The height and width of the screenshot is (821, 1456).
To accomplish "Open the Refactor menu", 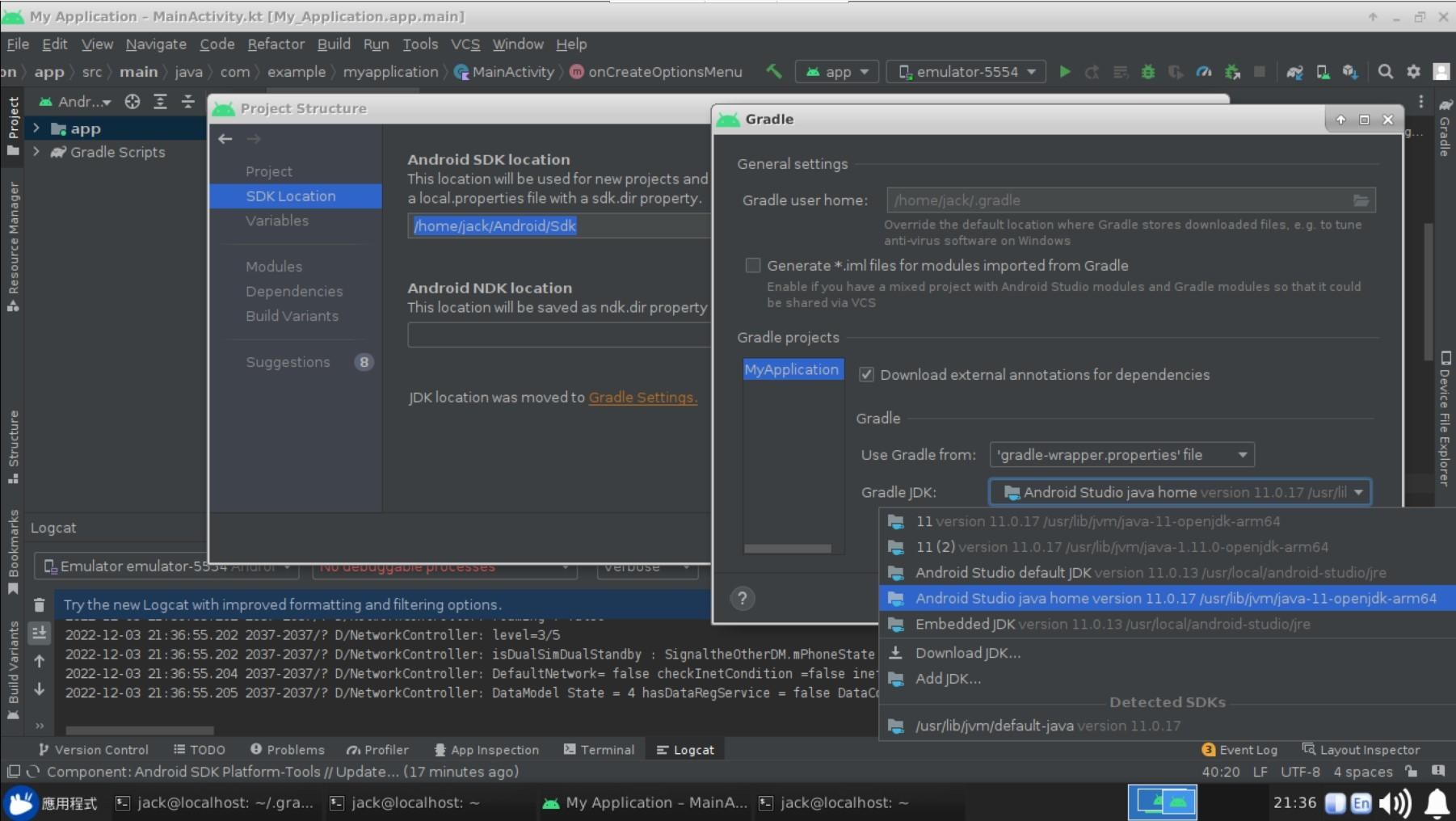I will (x=275, y=44).
